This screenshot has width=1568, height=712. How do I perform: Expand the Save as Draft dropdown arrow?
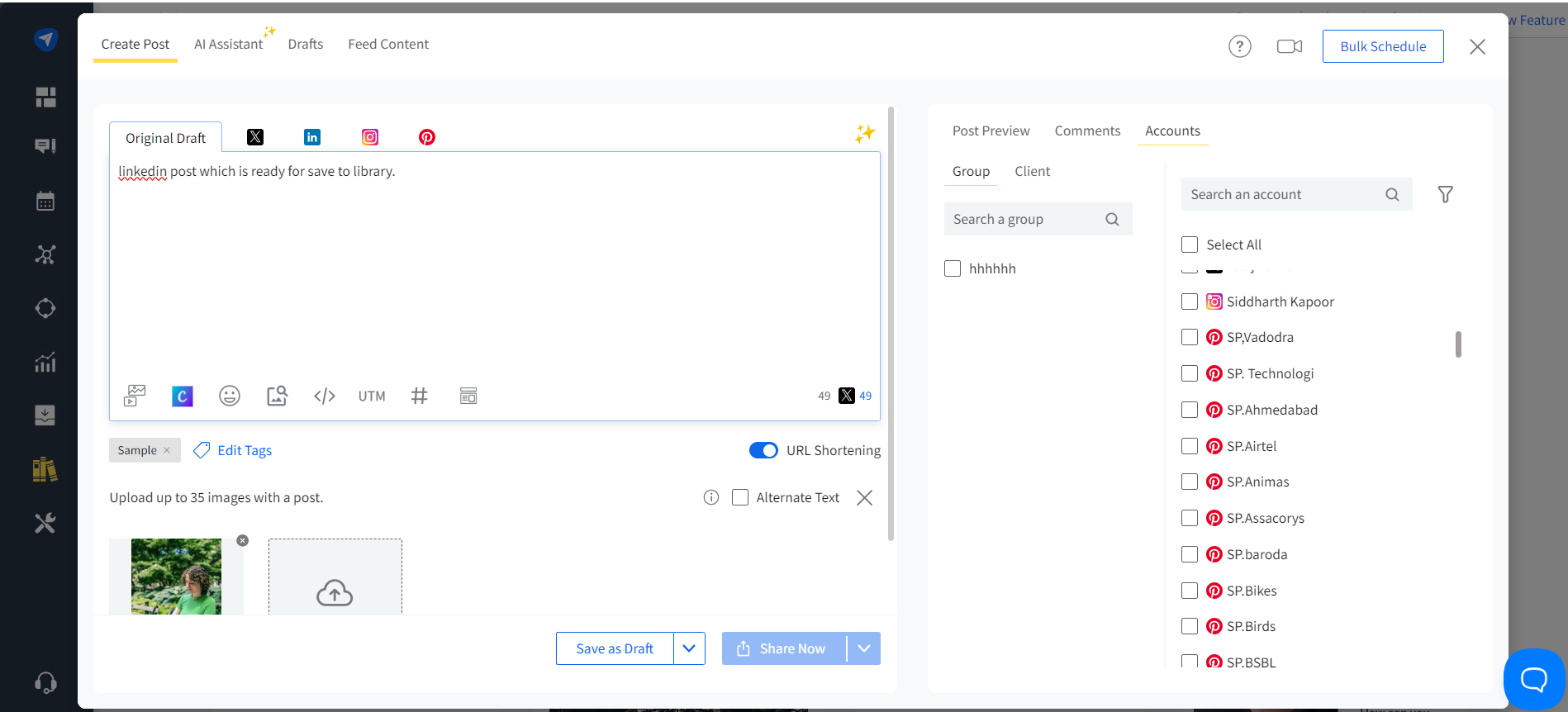(x=689, y=648)
